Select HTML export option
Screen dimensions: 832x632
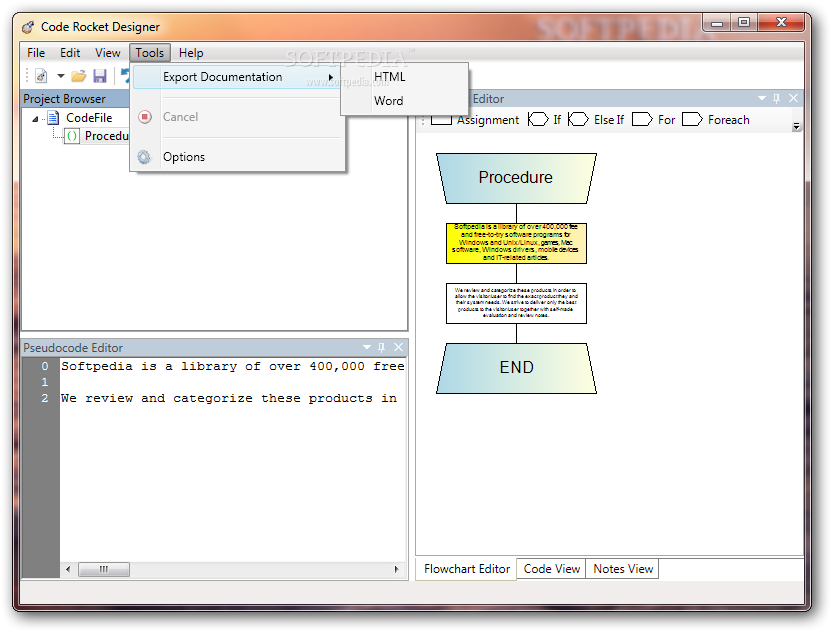point(389,77)
